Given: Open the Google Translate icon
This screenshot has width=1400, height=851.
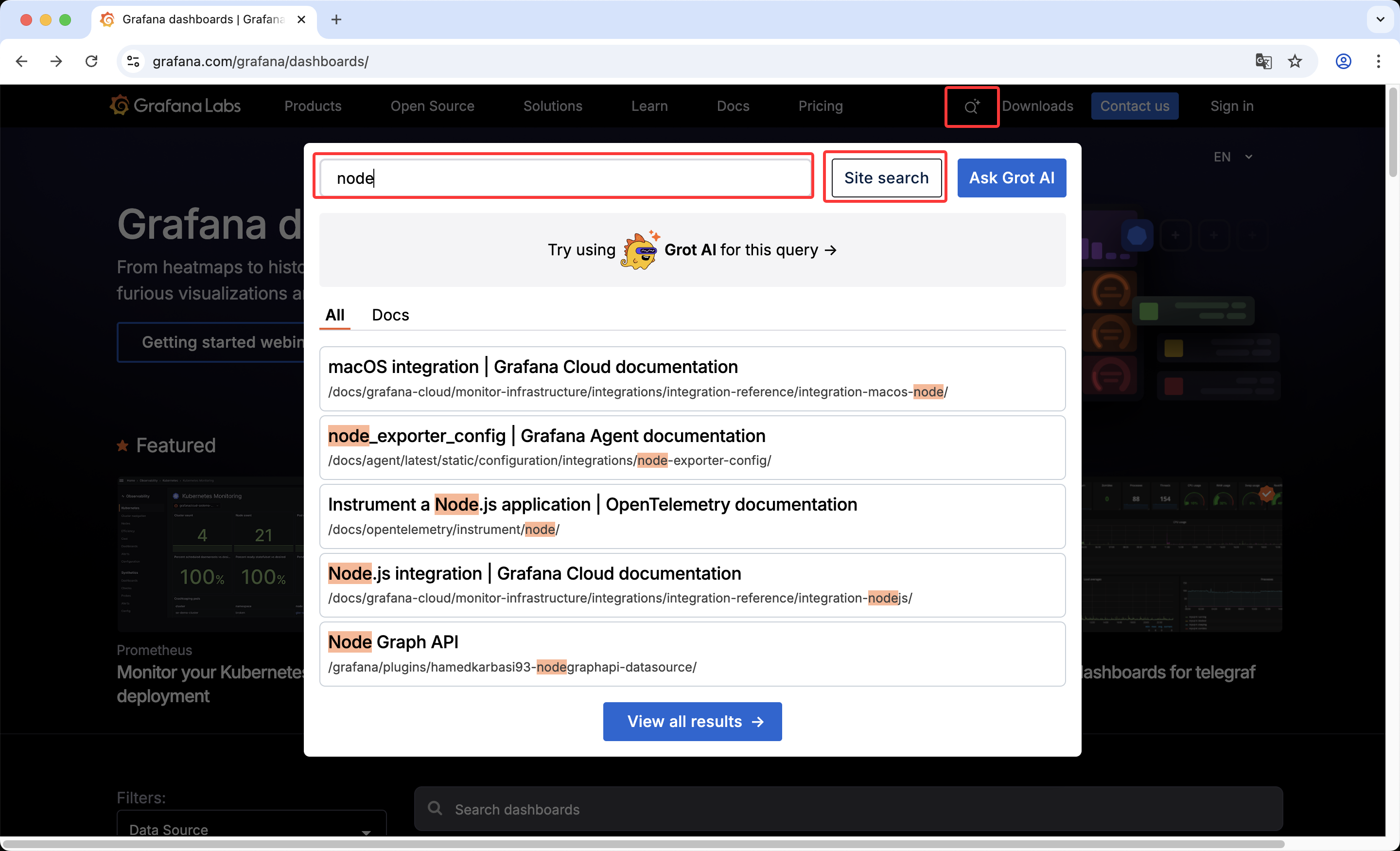Looking at the screenshot, I should [1263, 61].
